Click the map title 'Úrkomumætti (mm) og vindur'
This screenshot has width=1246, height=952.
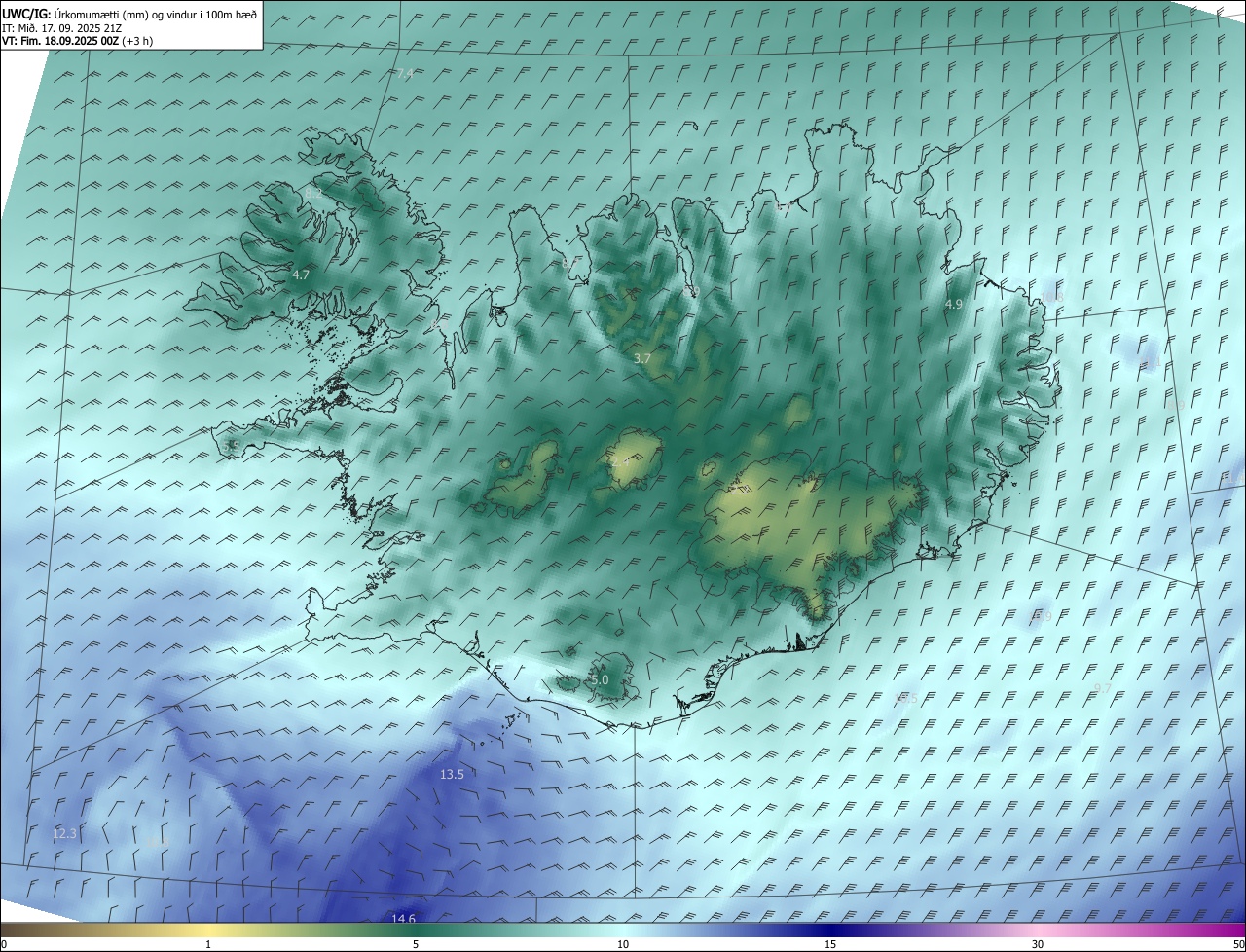point(127,14)
